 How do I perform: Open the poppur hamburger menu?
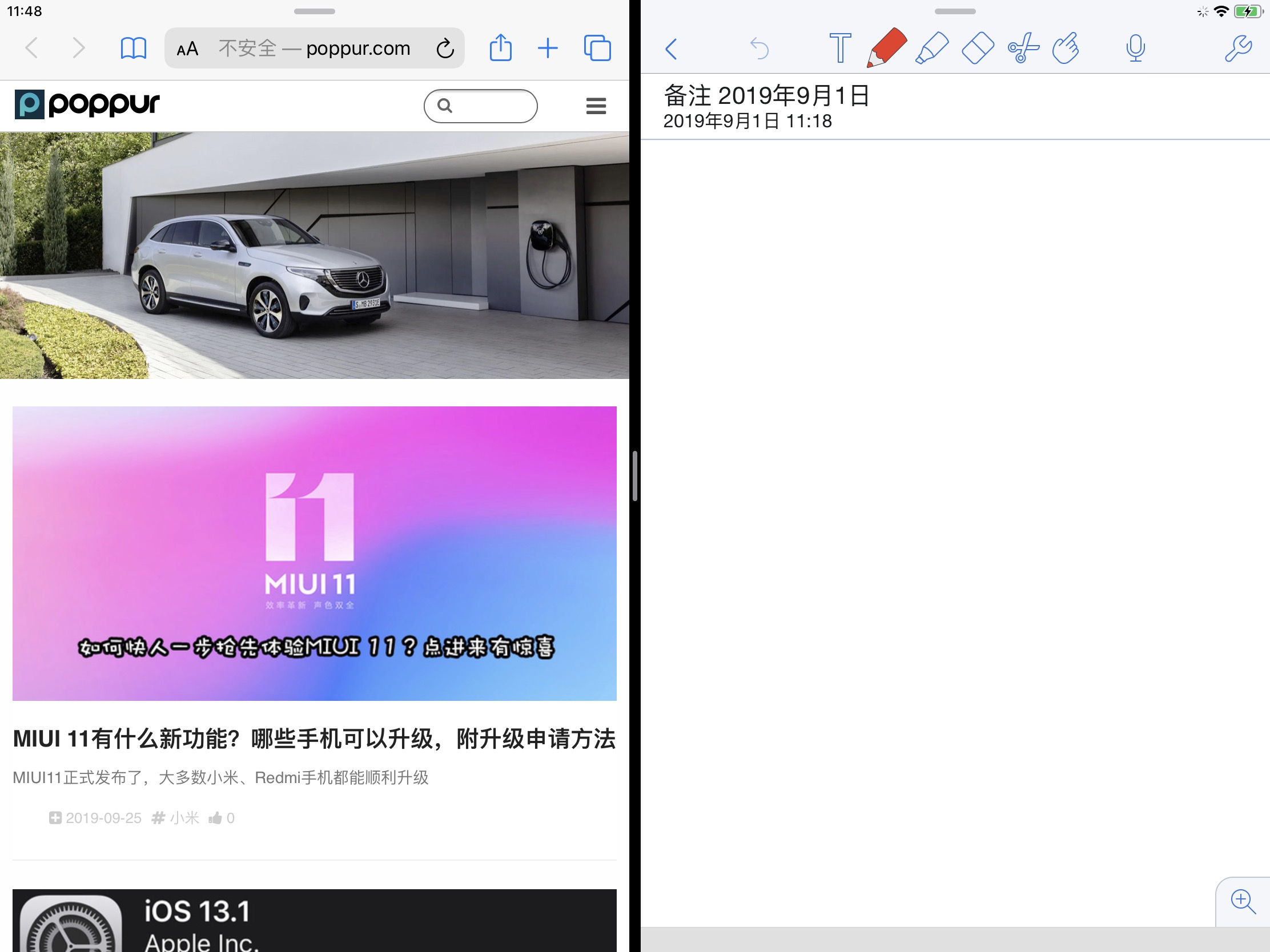596,106
